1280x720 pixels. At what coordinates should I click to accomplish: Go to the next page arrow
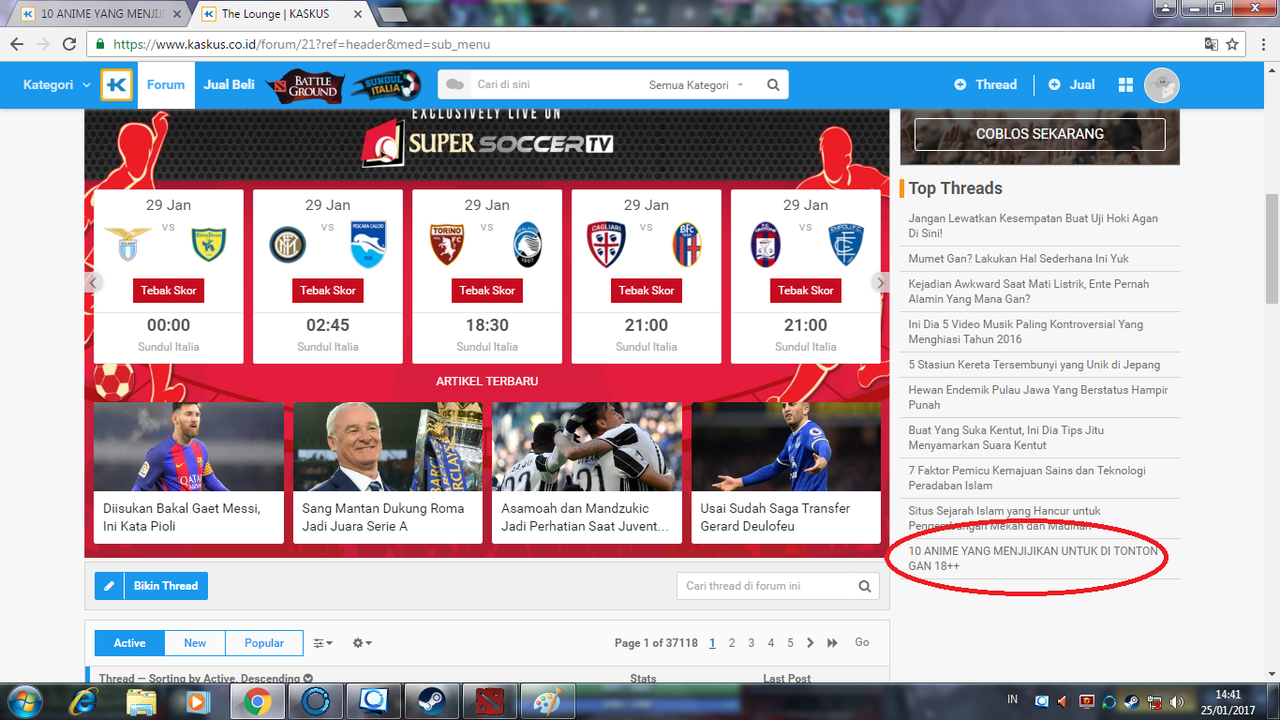pos(810,643)
